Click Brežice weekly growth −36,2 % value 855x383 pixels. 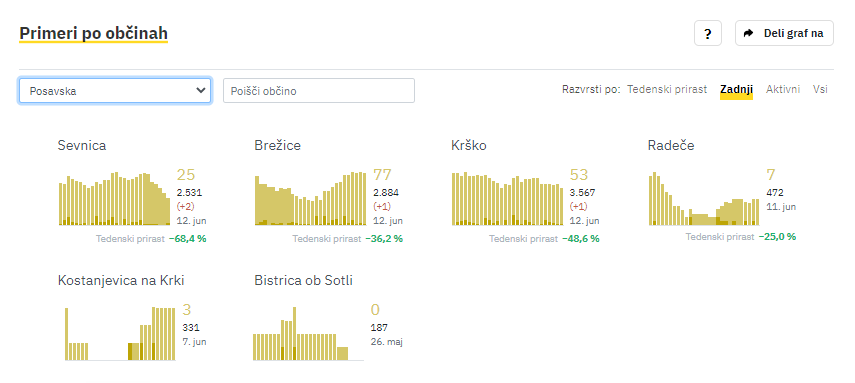tap(384, 238)
